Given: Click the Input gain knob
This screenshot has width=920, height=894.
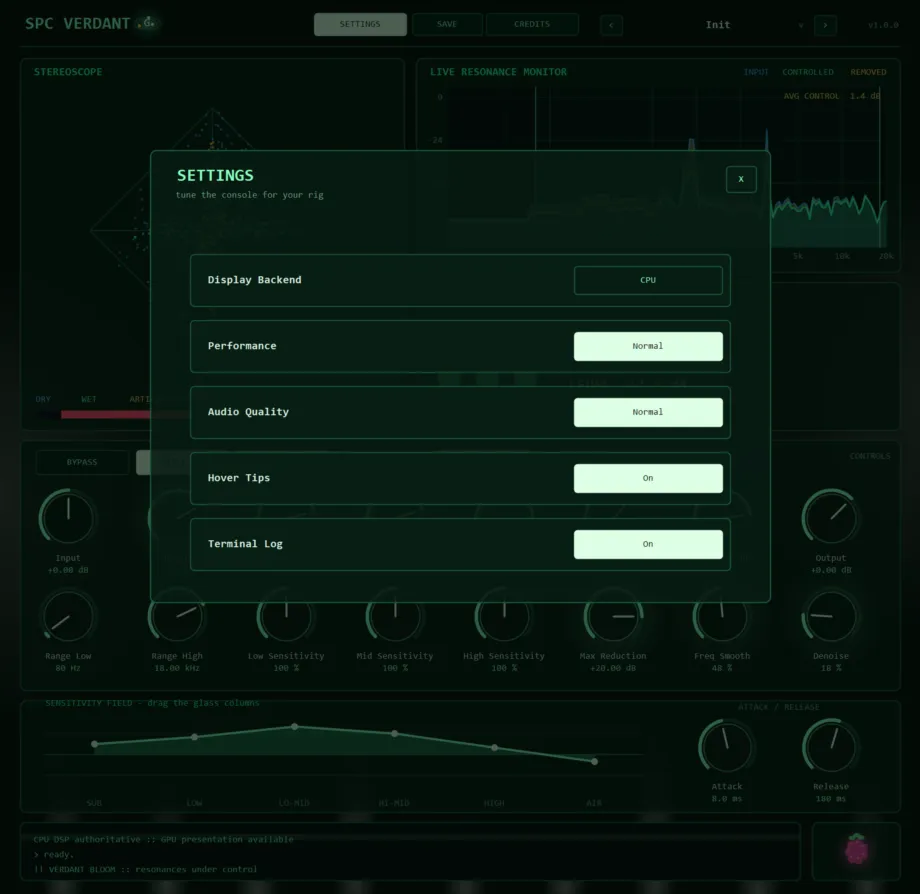Looking at the screenshot, I should (68, 517).
